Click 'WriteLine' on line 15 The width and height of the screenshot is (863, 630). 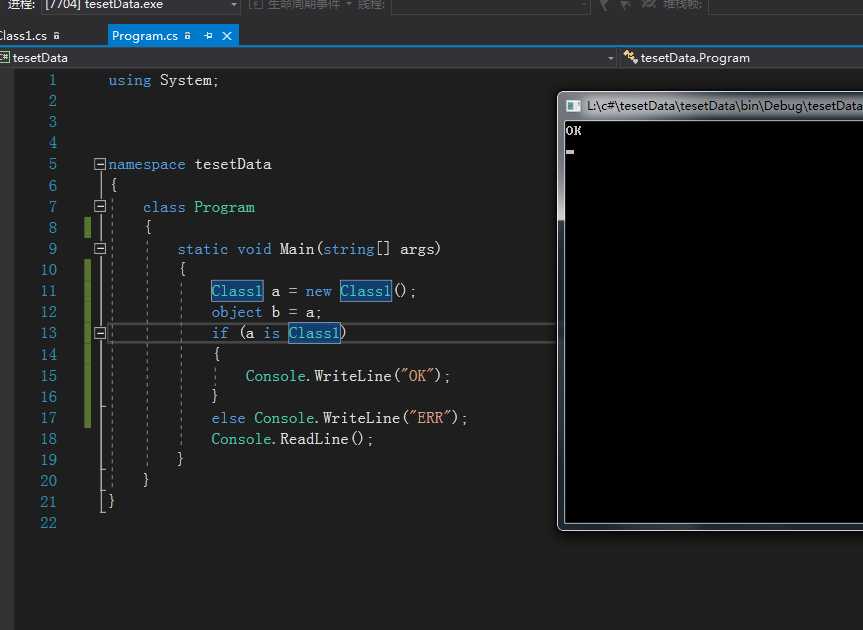point(353,376)
